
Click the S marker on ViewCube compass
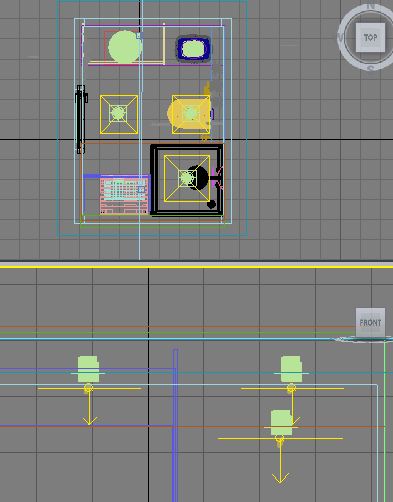point(371,68)
